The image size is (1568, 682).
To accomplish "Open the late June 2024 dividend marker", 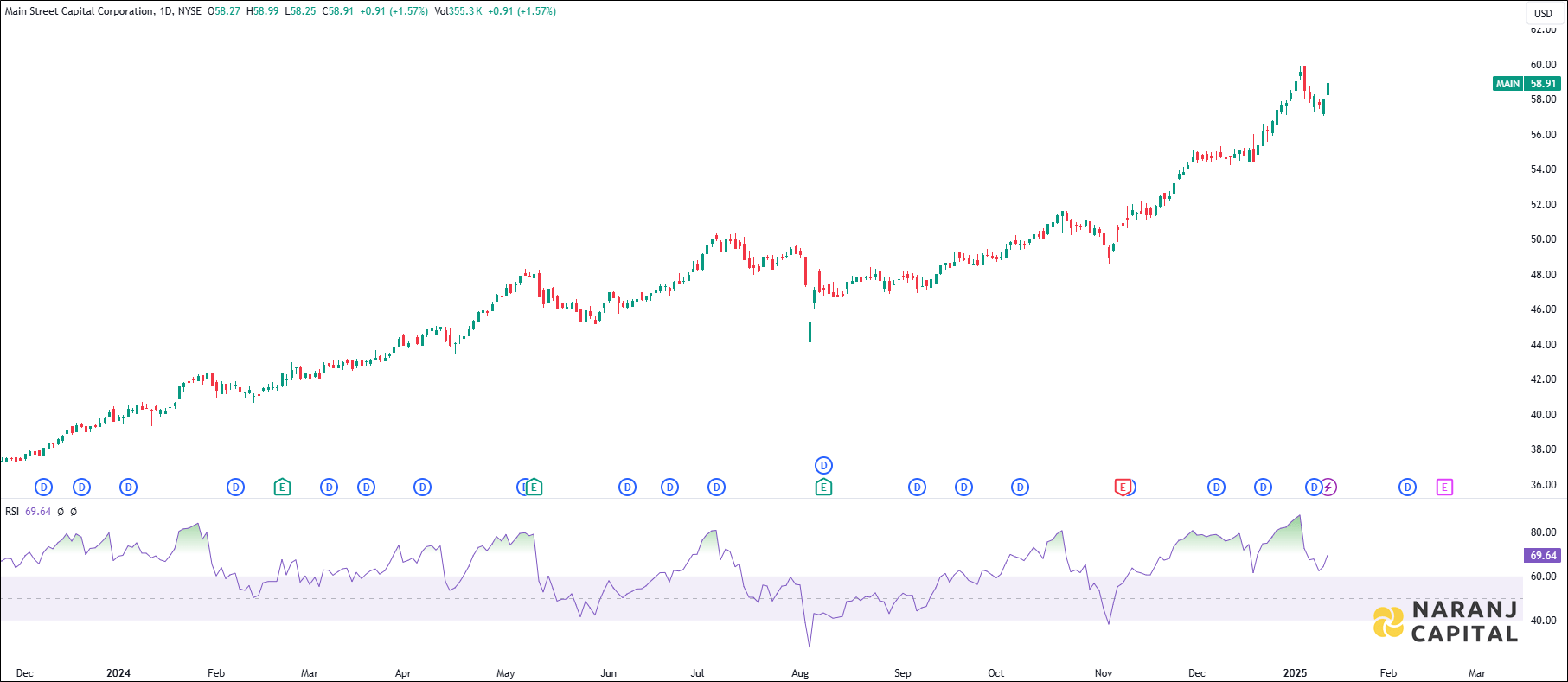I will coord(669,488).
